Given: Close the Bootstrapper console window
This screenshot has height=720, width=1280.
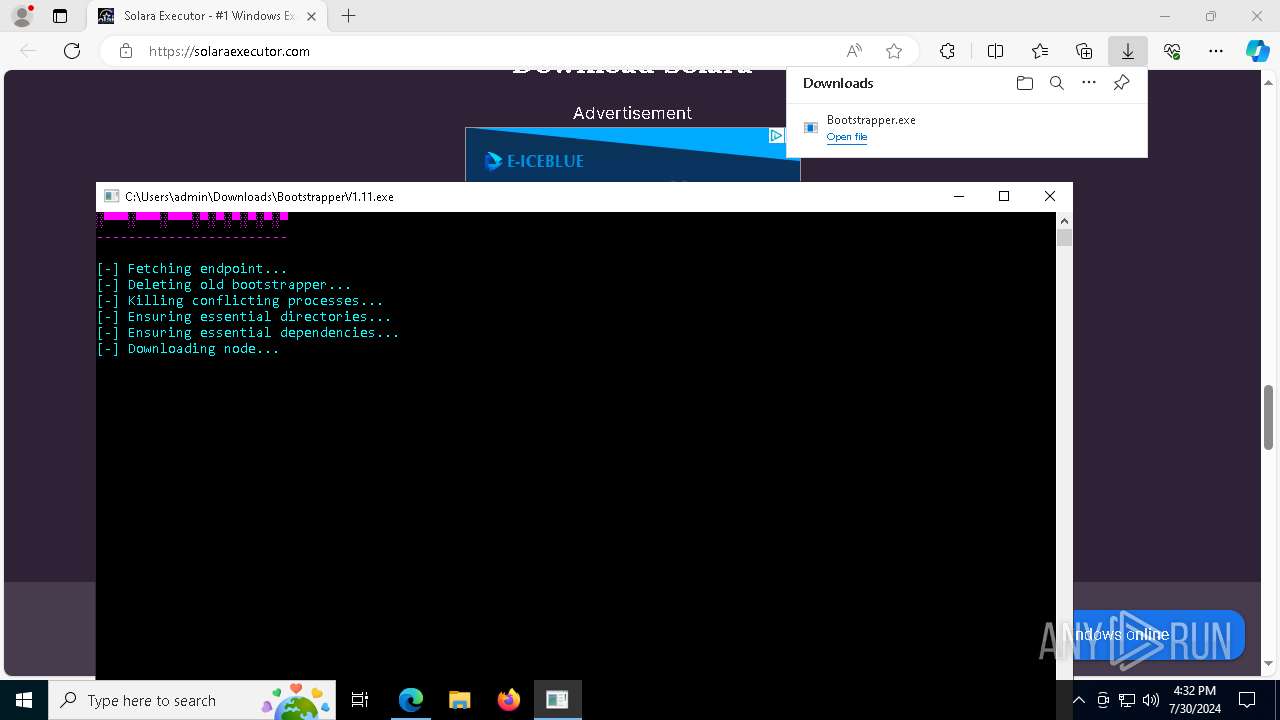Looking at the screenshot, I should 1050,197.
